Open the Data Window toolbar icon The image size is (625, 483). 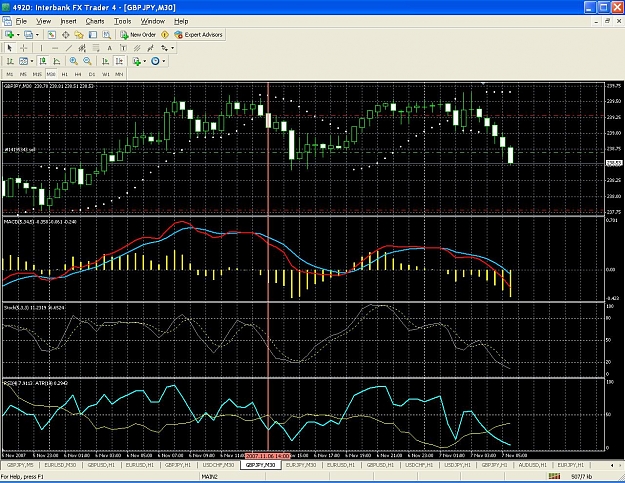(65, 35)
